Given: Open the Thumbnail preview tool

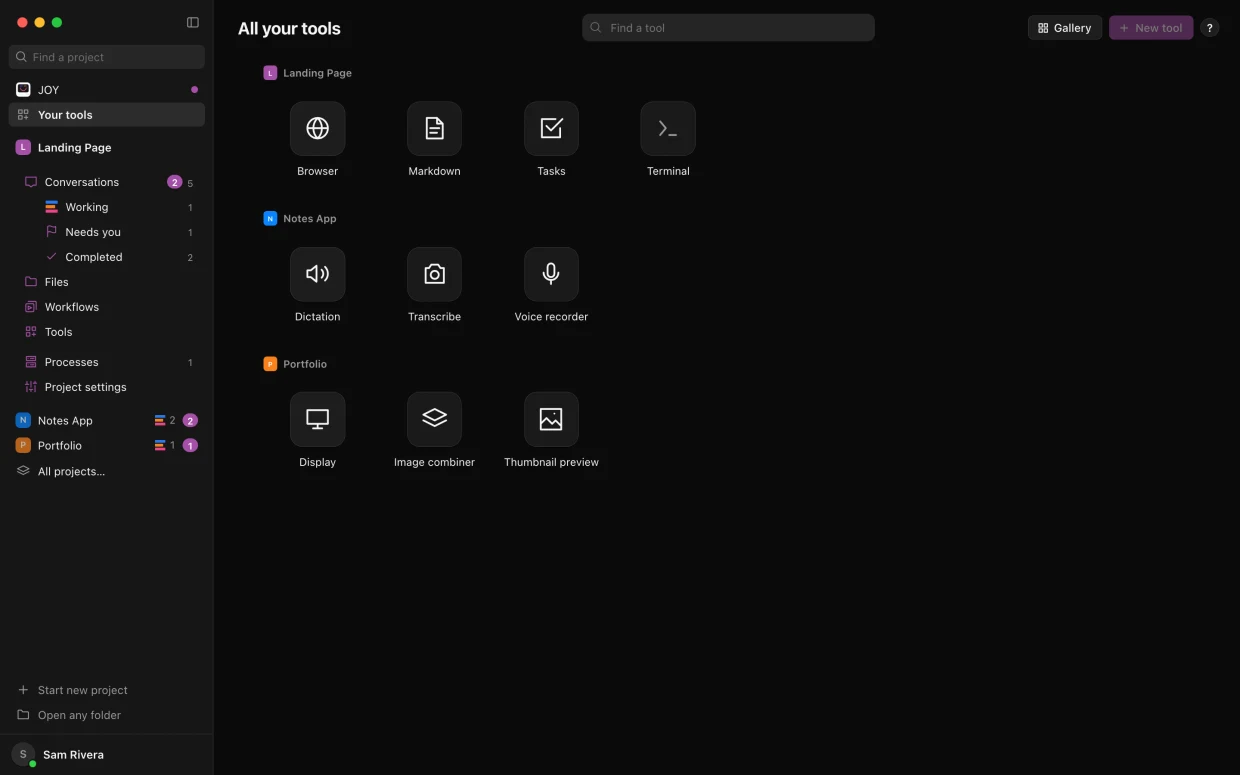Looking at the screenshot, I should (x=551, y=420).
